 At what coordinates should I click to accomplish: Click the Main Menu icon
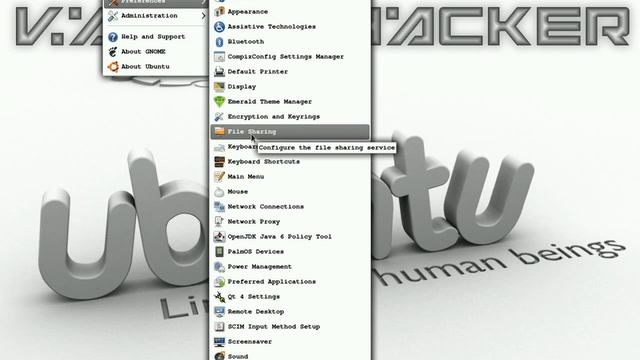(x=219, y=177)
